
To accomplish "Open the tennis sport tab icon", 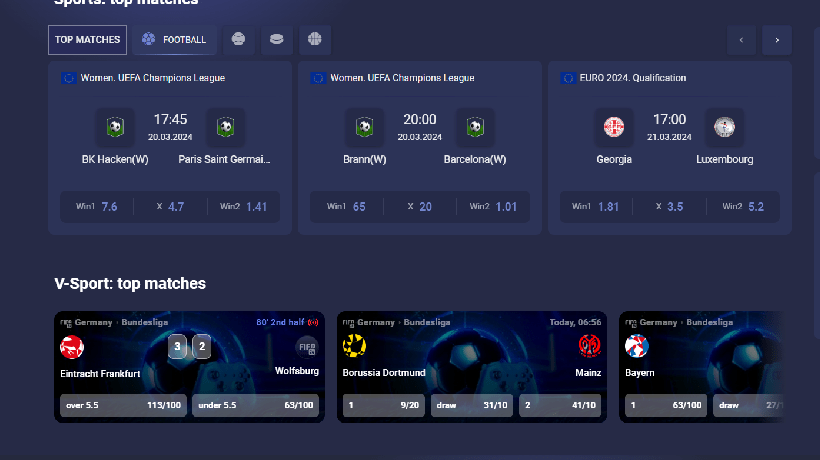I will (238, 40).
